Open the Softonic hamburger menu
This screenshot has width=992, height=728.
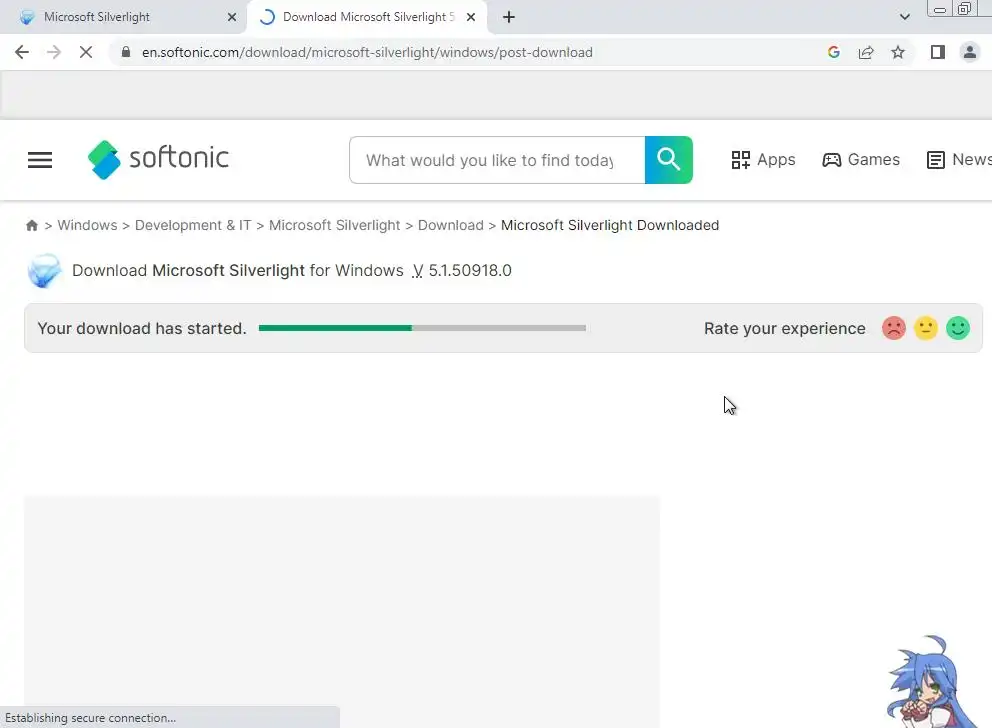[40, 160]
